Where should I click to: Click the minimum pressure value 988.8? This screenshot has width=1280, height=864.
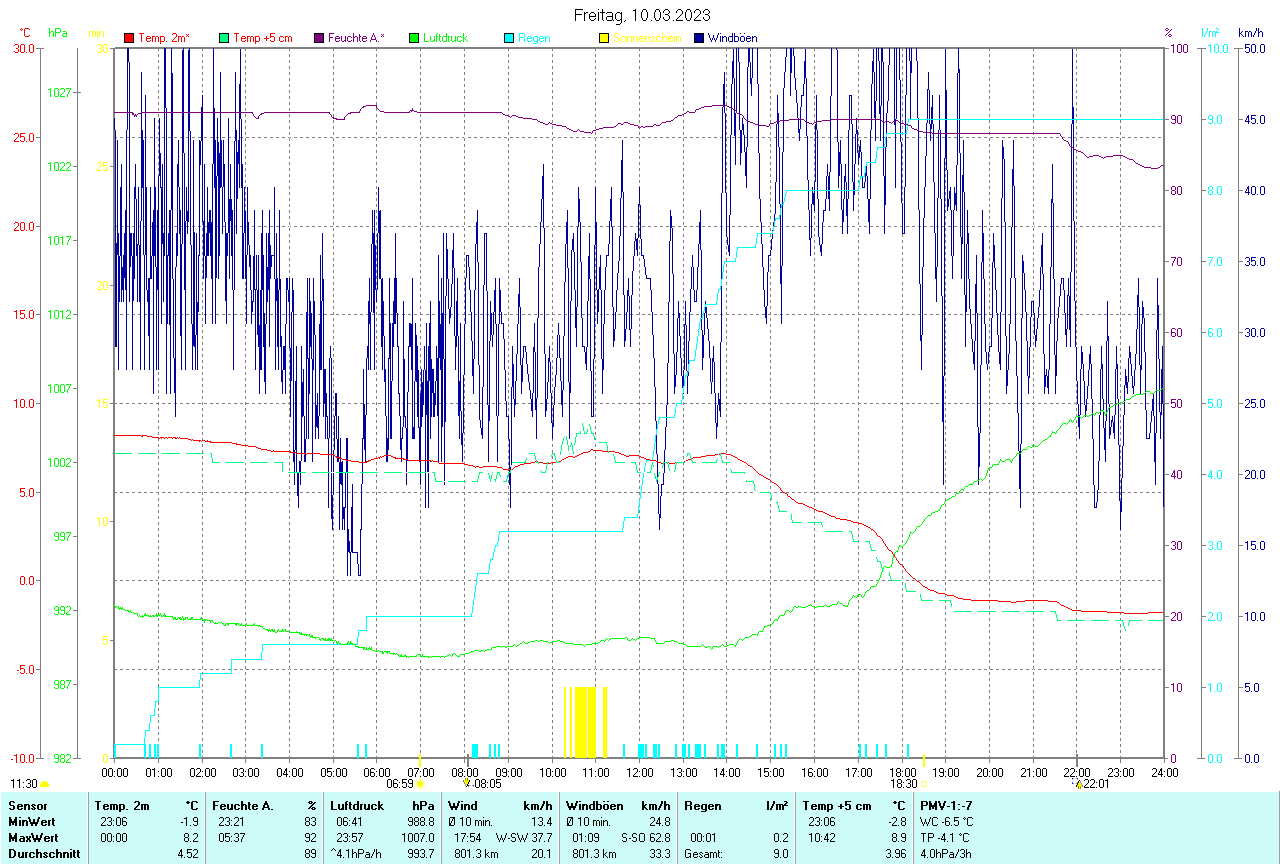click(x=420, y=821)
